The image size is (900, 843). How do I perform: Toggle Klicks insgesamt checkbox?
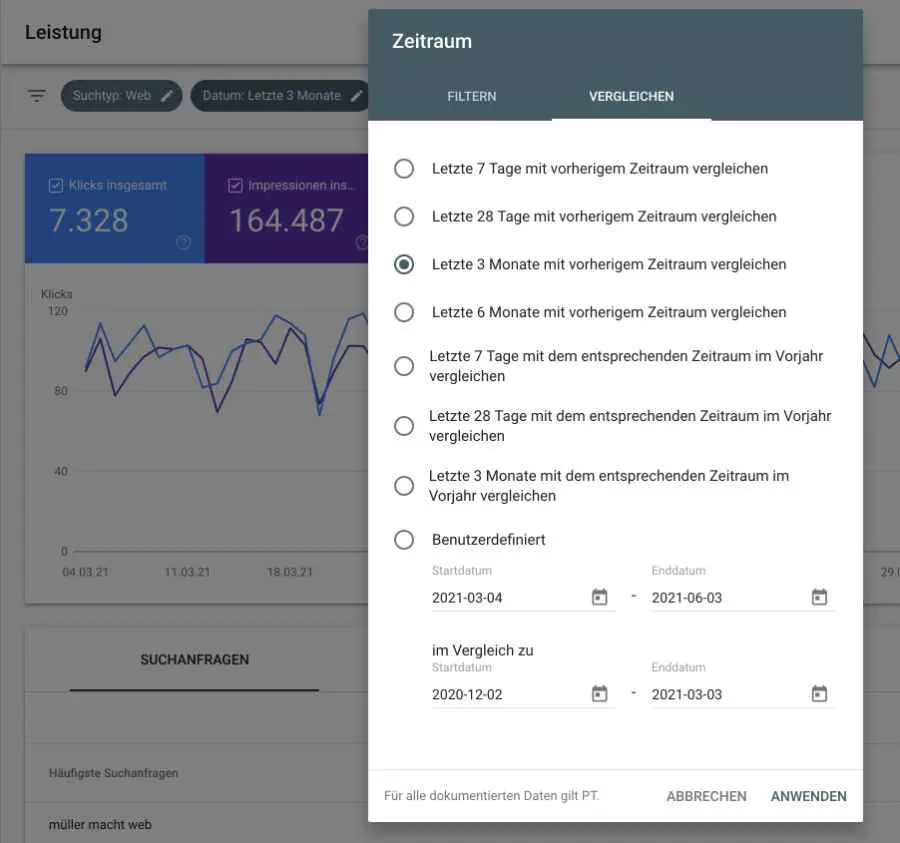point(56,185)
